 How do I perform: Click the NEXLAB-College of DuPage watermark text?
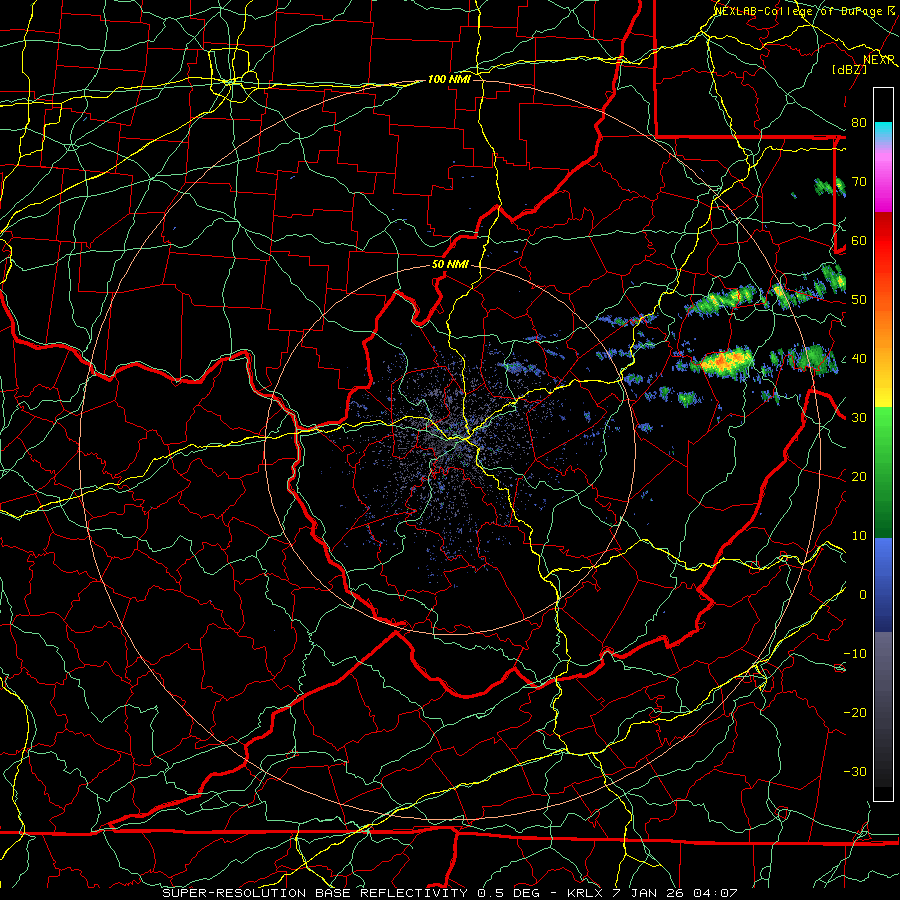click(804, 10)
